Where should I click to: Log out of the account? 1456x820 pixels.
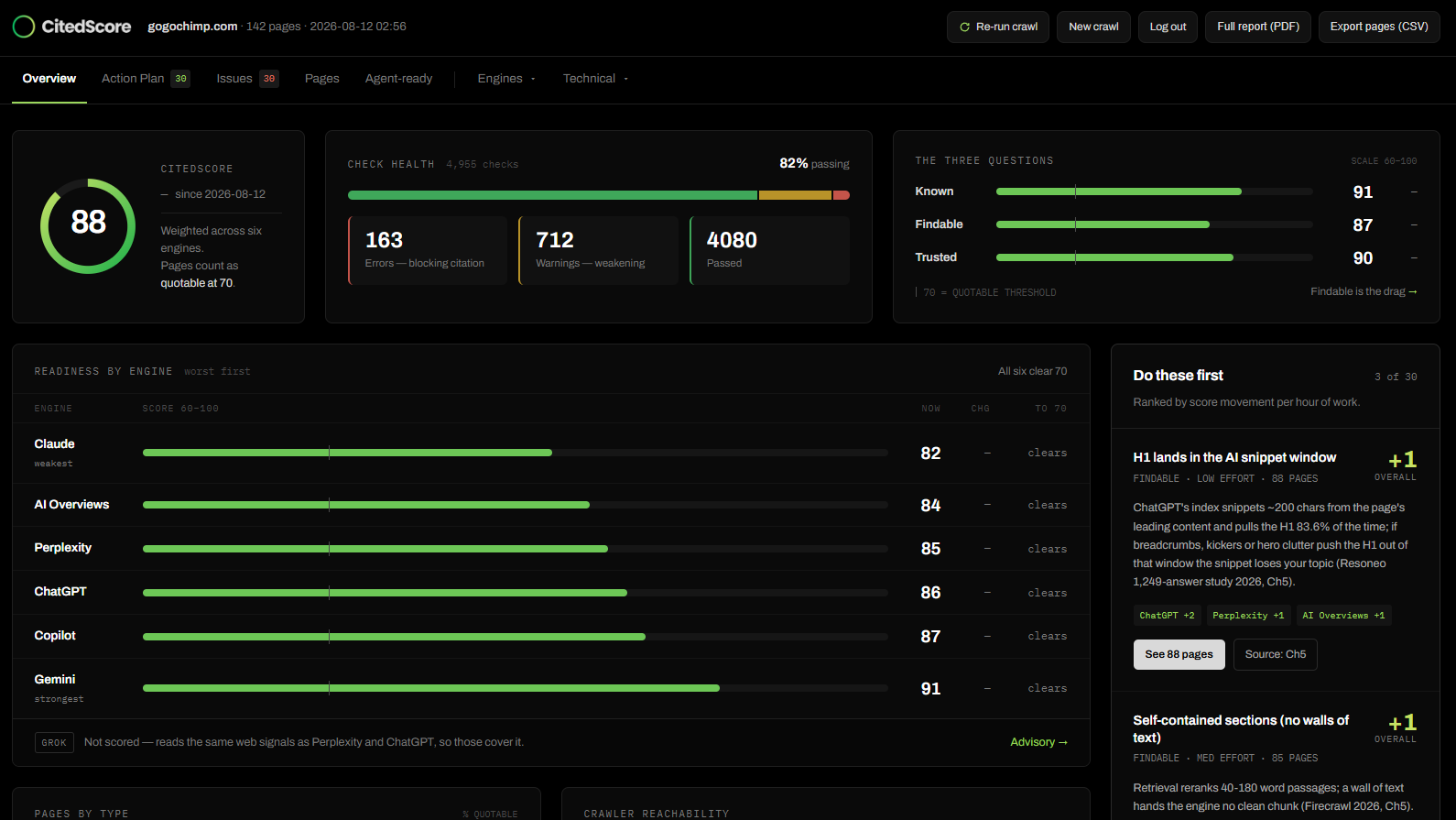1168,27
